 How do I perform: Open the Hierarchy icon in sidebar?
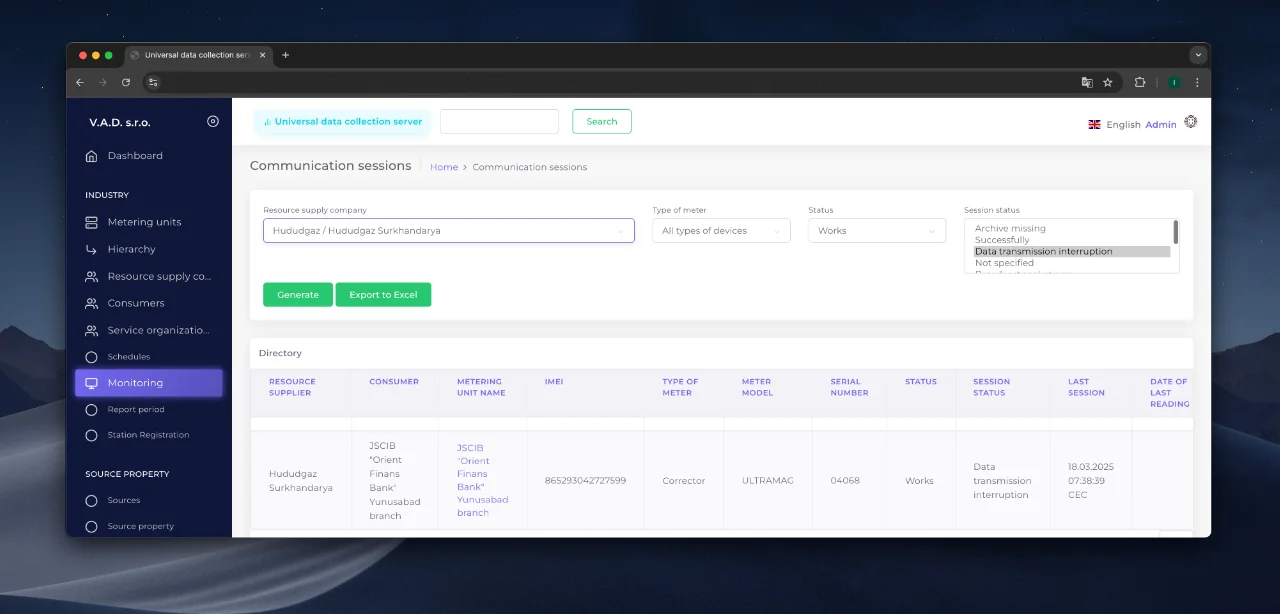click(x=91, y=249)
